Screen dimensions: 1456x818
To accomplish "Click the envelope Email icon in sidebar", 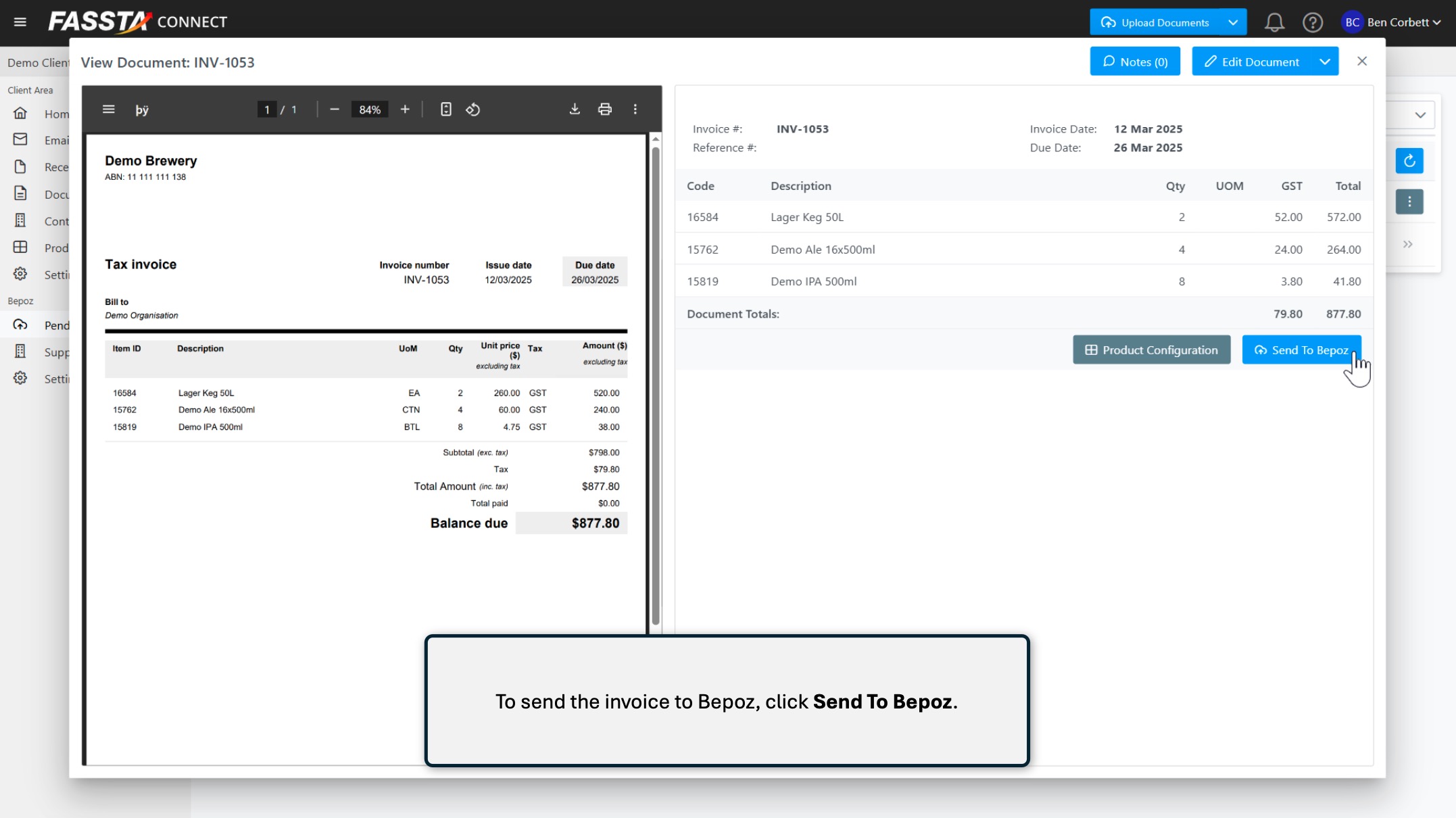I will click(20, 139).
